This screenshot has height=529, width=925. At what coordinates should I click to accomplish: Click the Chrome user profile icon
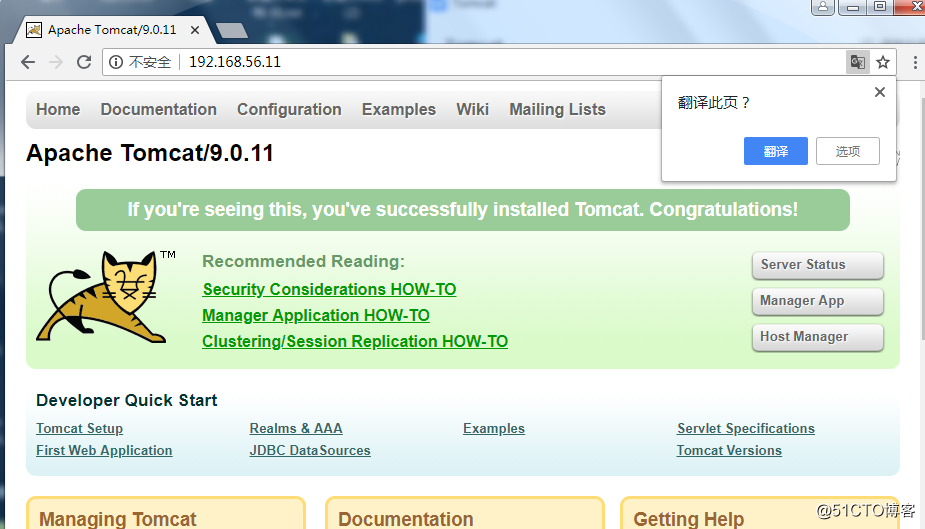tap(823, 7)
